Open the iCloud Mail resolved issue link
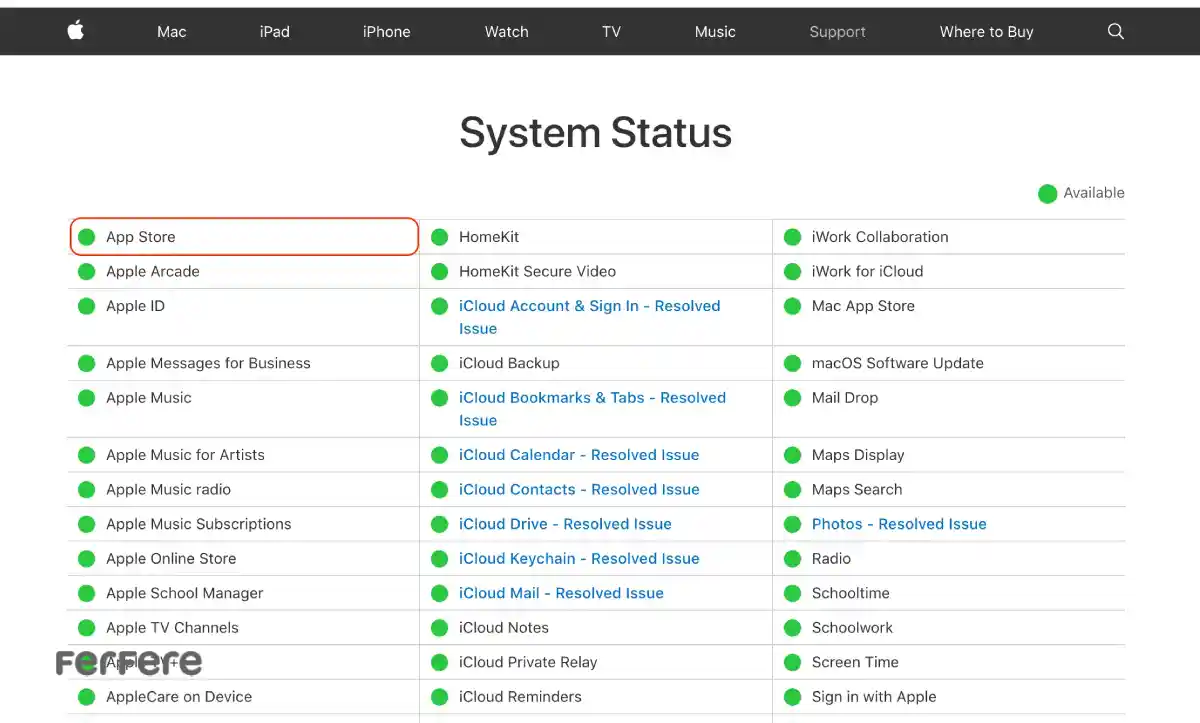This screenshot has width=1200, height=723. point(561,593)
